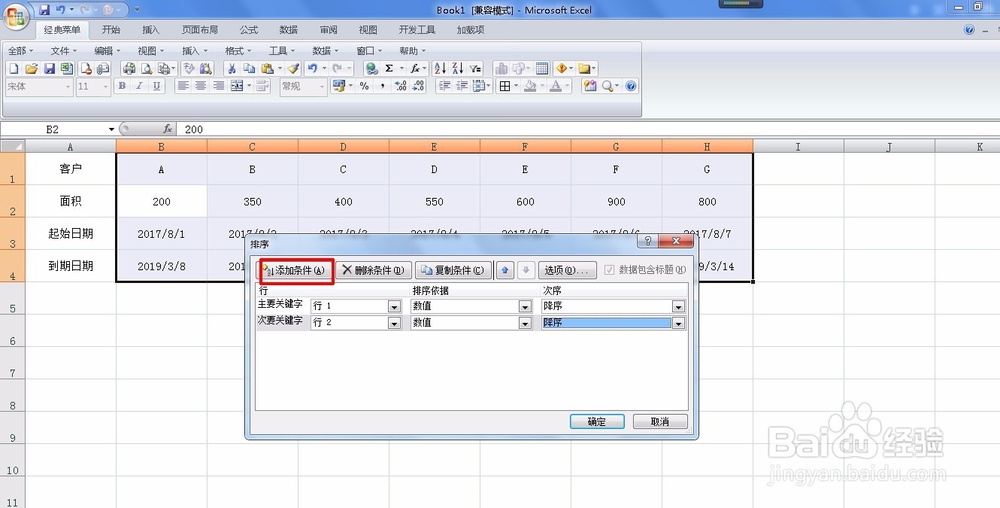Click the help question mark in sort dialog
Image resolution: width=1000 pixels, height=508 pixels.
(647, 240)
